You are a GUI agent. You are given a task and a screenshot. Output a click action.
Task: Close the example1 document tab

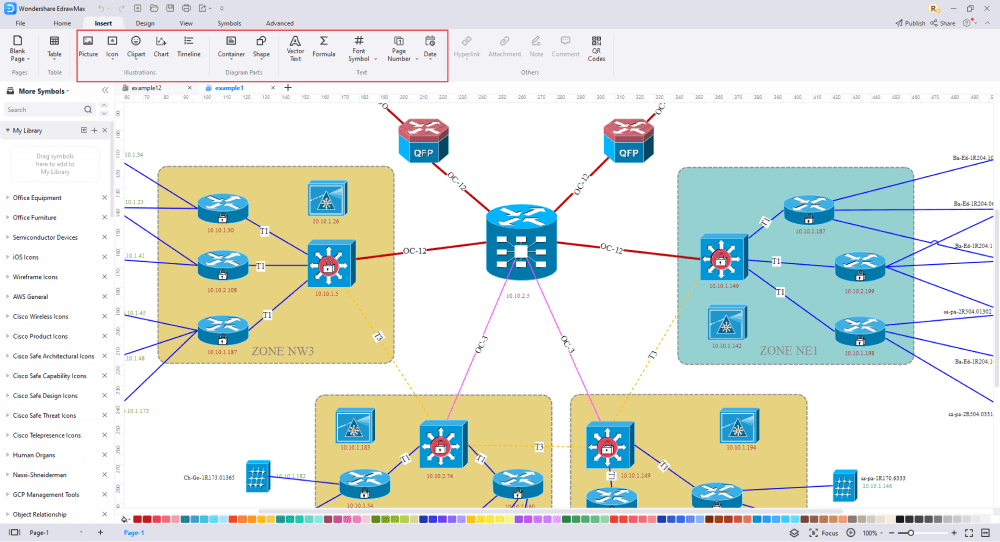click(x=273, y=88)
